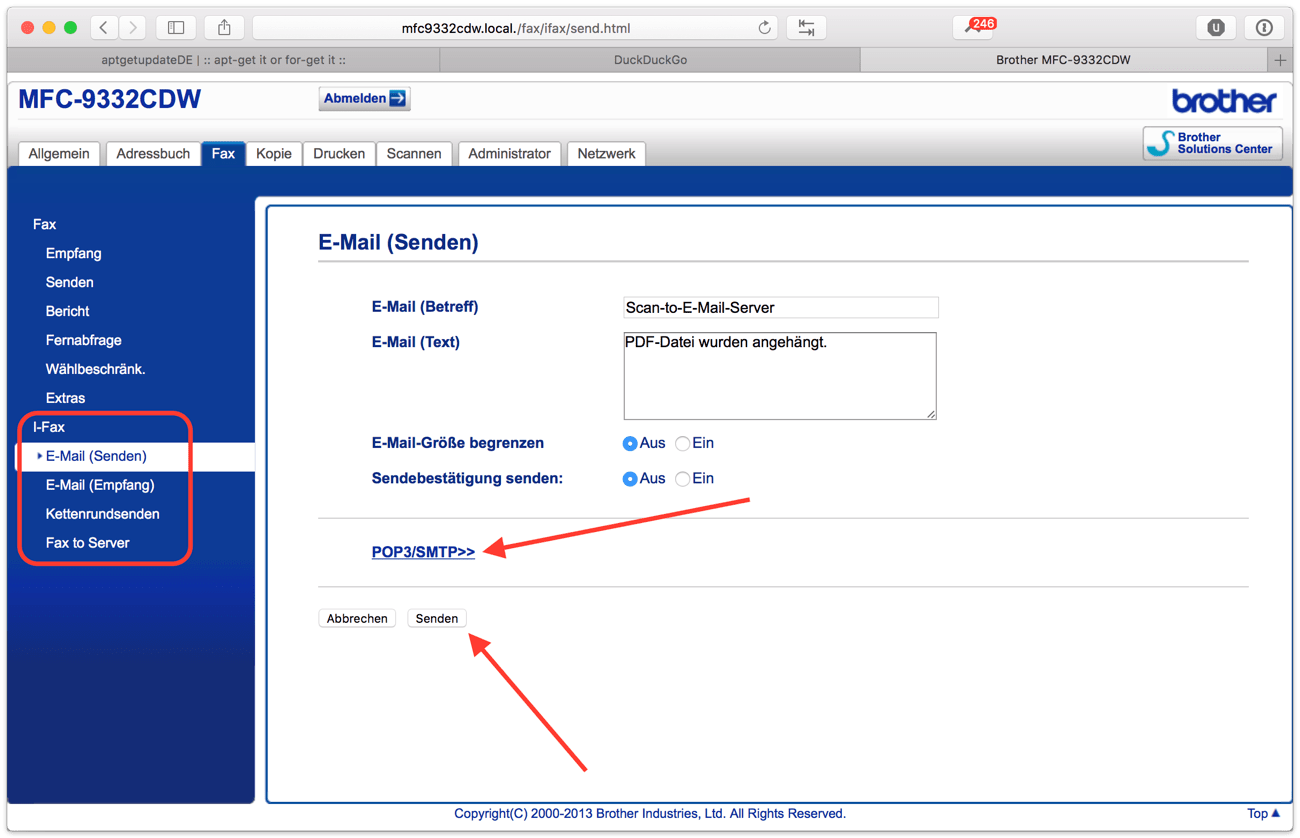Click the address bar URL field
This screenshot has height=838, width=1300.
point(516,28)
